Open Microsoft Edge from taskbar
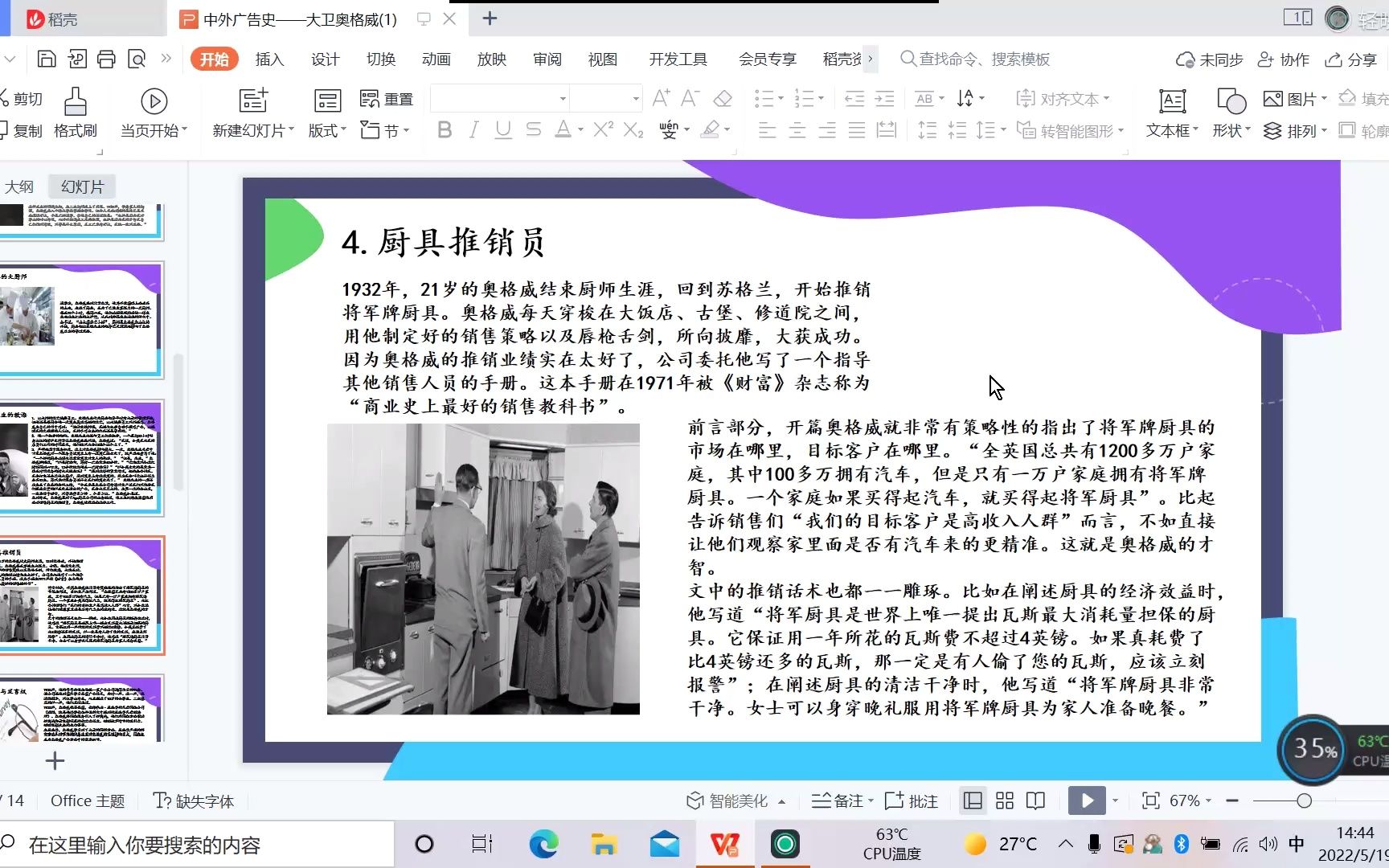This screenshot has height=868, width=1389. pos(543,844)
